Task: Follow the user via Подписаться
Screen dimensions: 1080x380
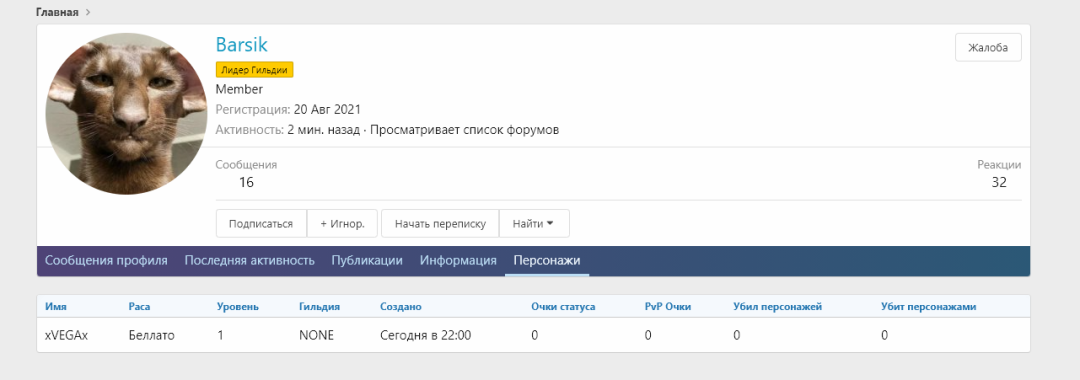Action: point(260,224)
